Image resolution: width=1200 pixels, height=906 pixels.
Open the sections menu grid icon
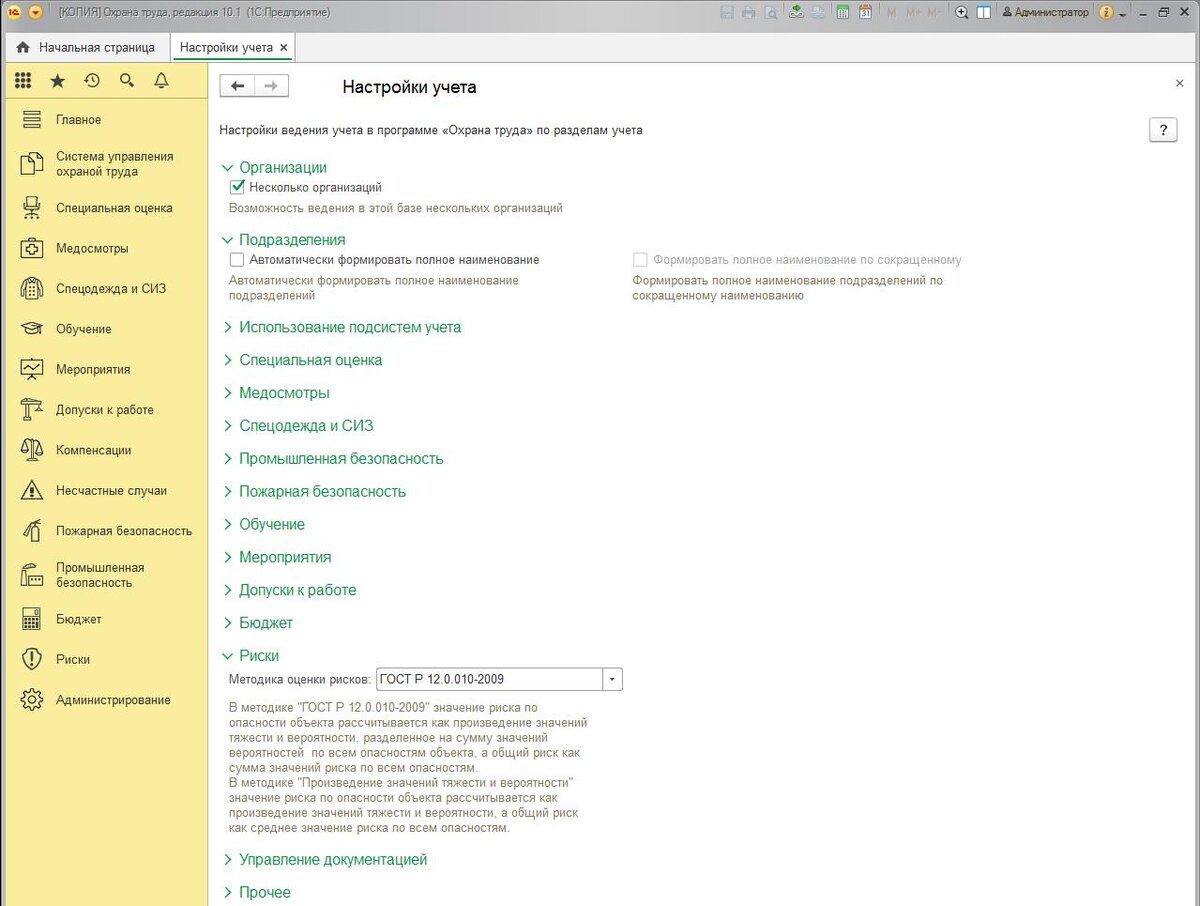pyautogui.click(x=23, y=81)
